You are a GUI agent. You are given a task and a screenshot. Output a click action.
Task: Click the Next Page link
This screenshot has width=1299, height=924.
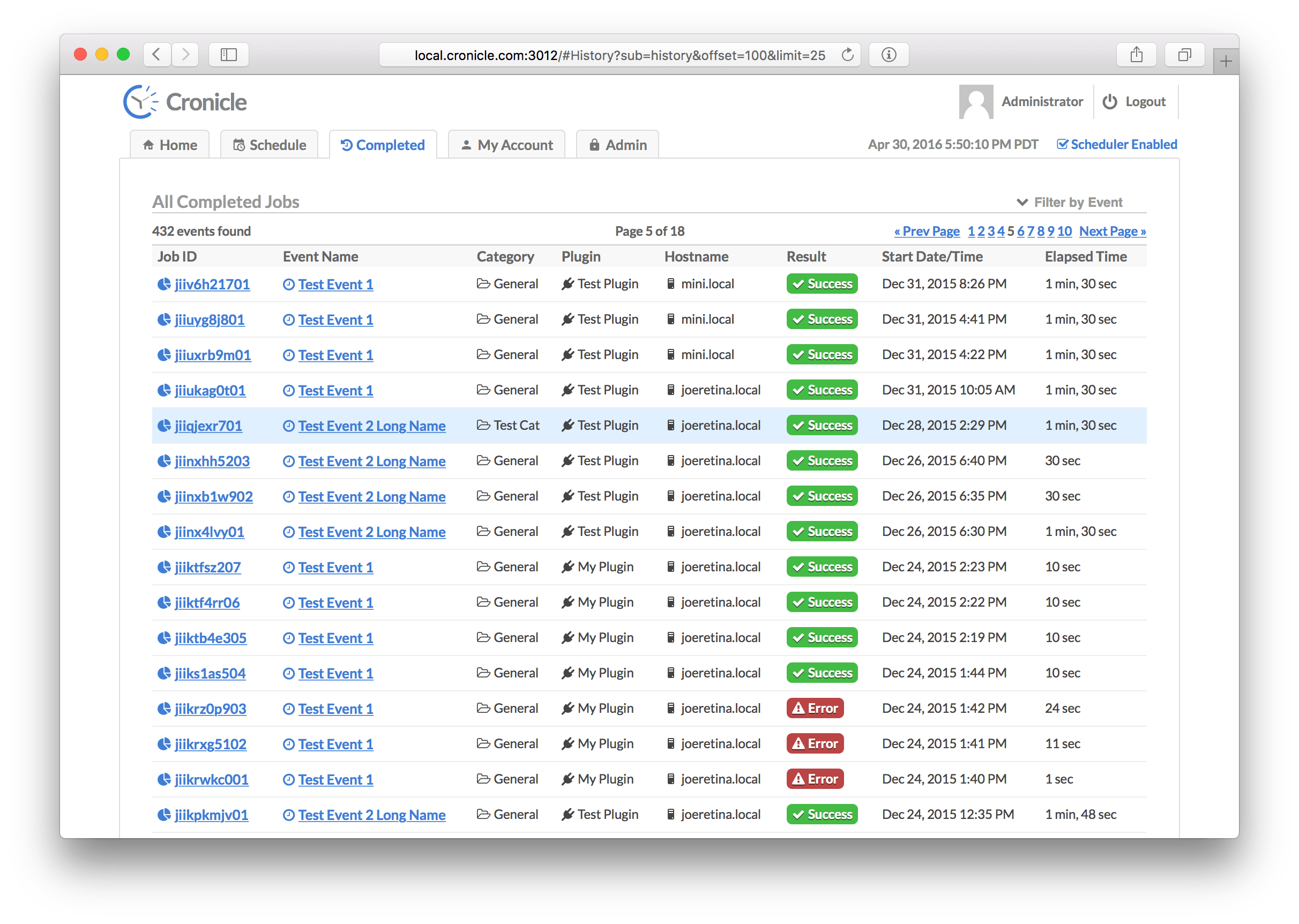pyautogui.click(x=1112, y=232)
